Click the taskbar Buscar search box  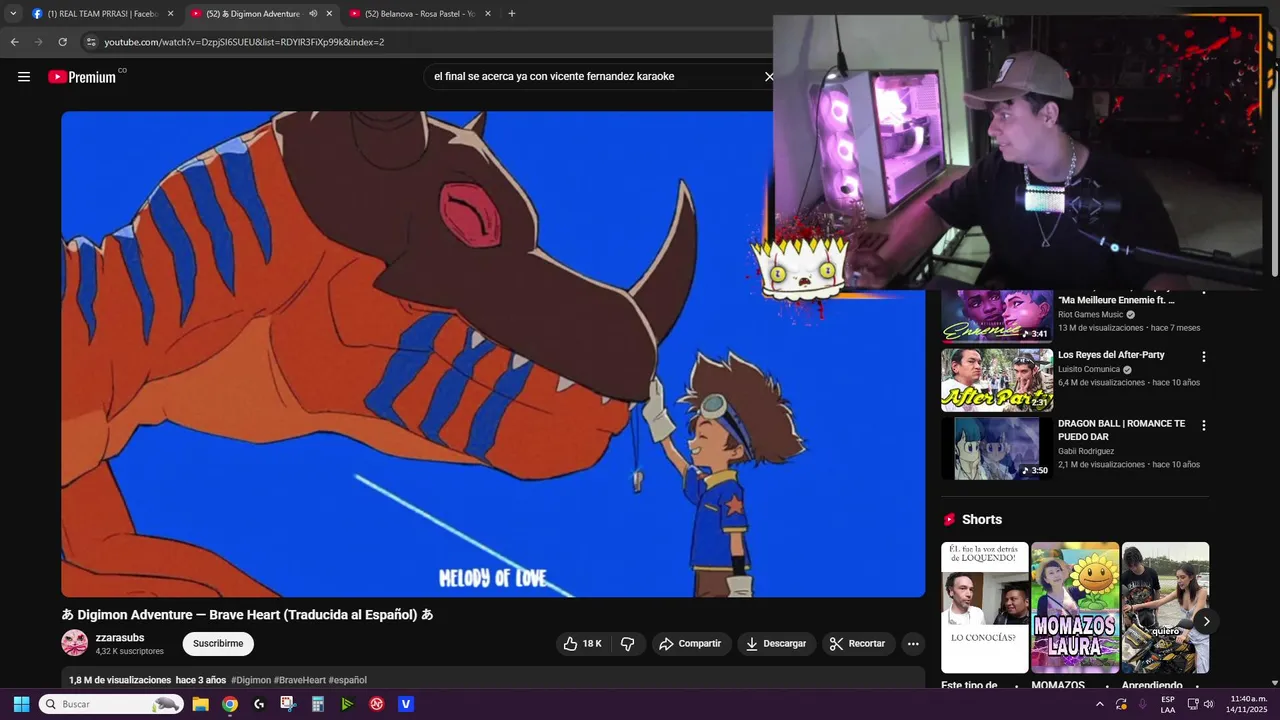111,704
